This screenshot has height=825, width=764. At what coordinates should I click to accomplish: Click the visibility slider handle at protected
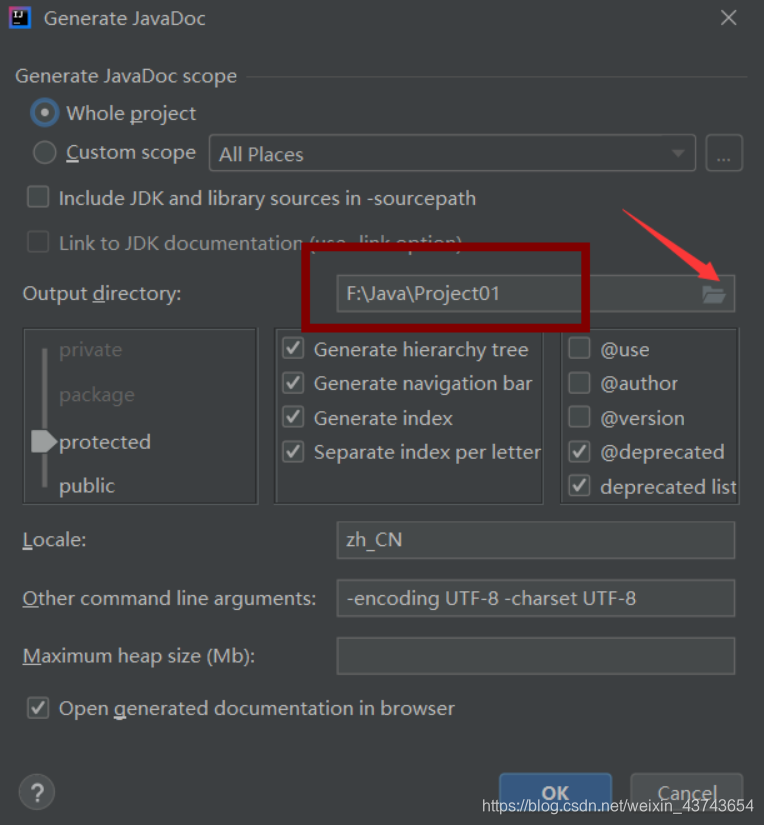[x=44, y=441]
